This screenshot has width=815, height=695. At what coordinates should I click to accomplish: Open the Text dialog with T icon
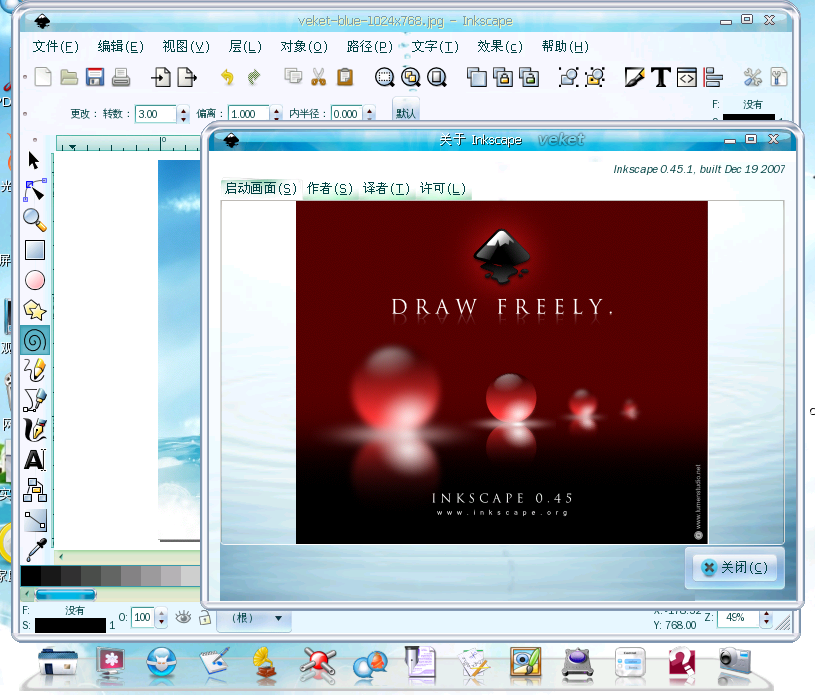tap(661, 77)
